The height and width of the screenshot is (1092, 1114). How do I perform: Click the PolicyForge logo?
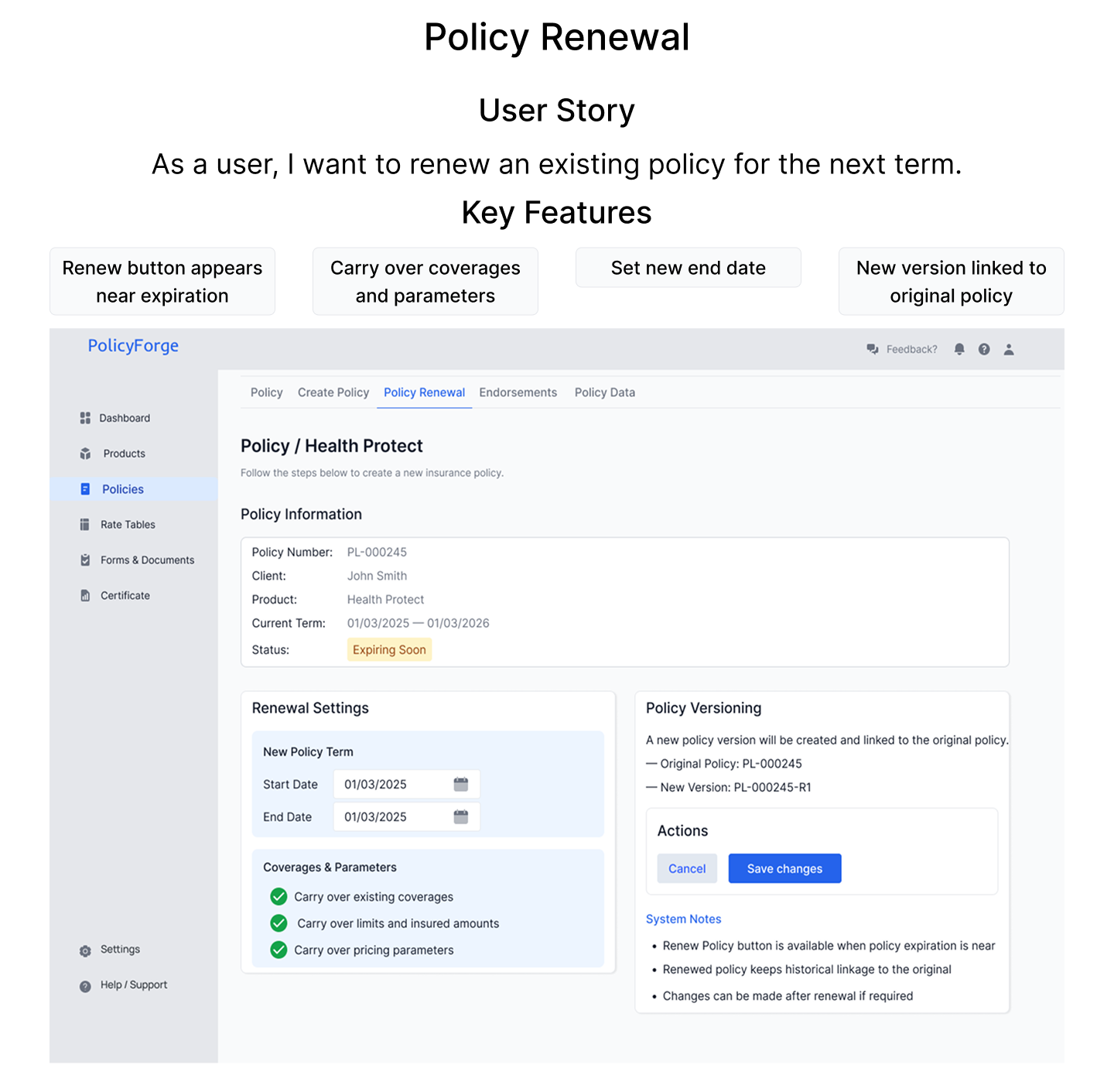(x=133, y=346)
